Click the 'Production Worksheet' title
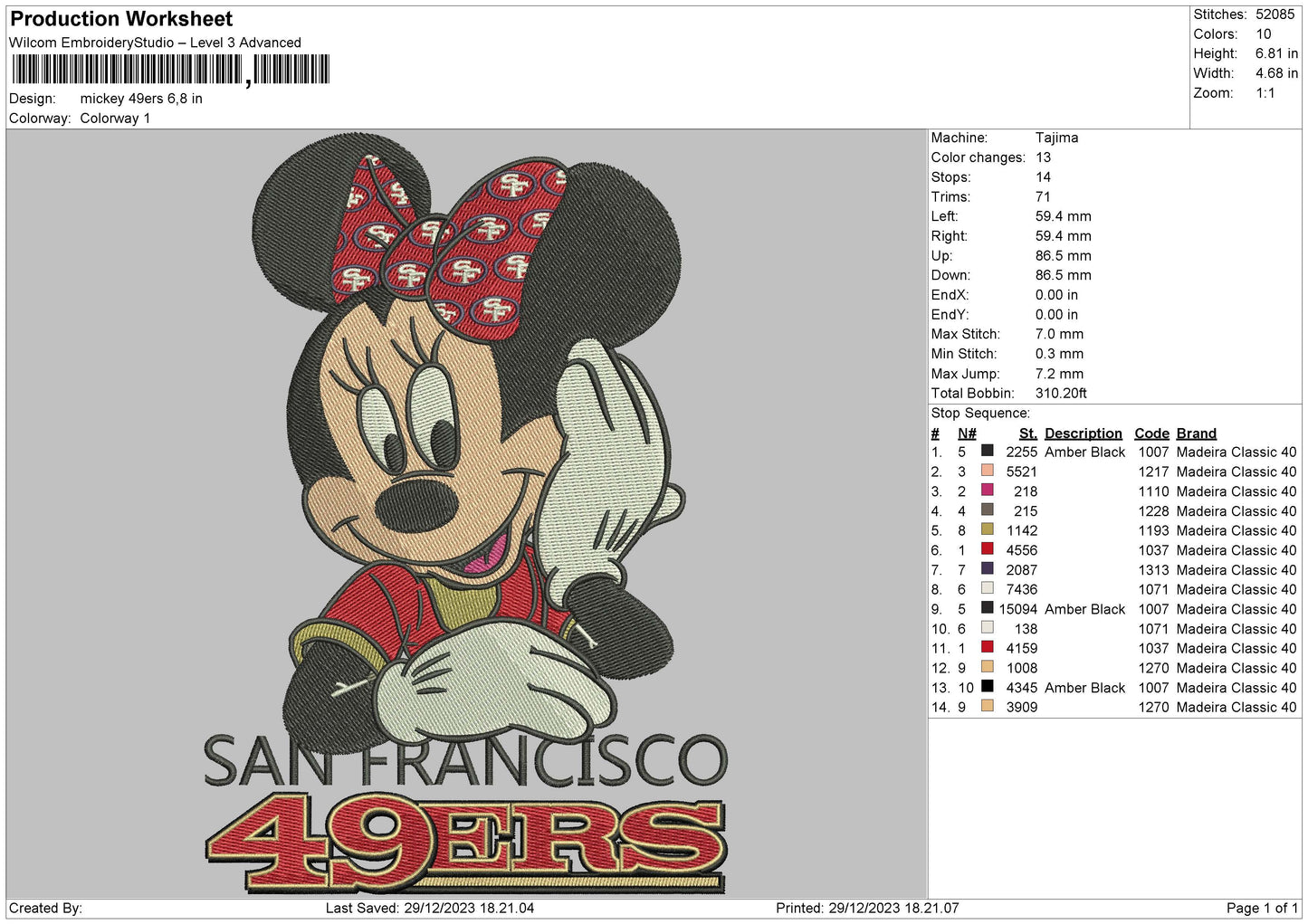Screen dimensions: 1308x924 (x=121, y=18)
